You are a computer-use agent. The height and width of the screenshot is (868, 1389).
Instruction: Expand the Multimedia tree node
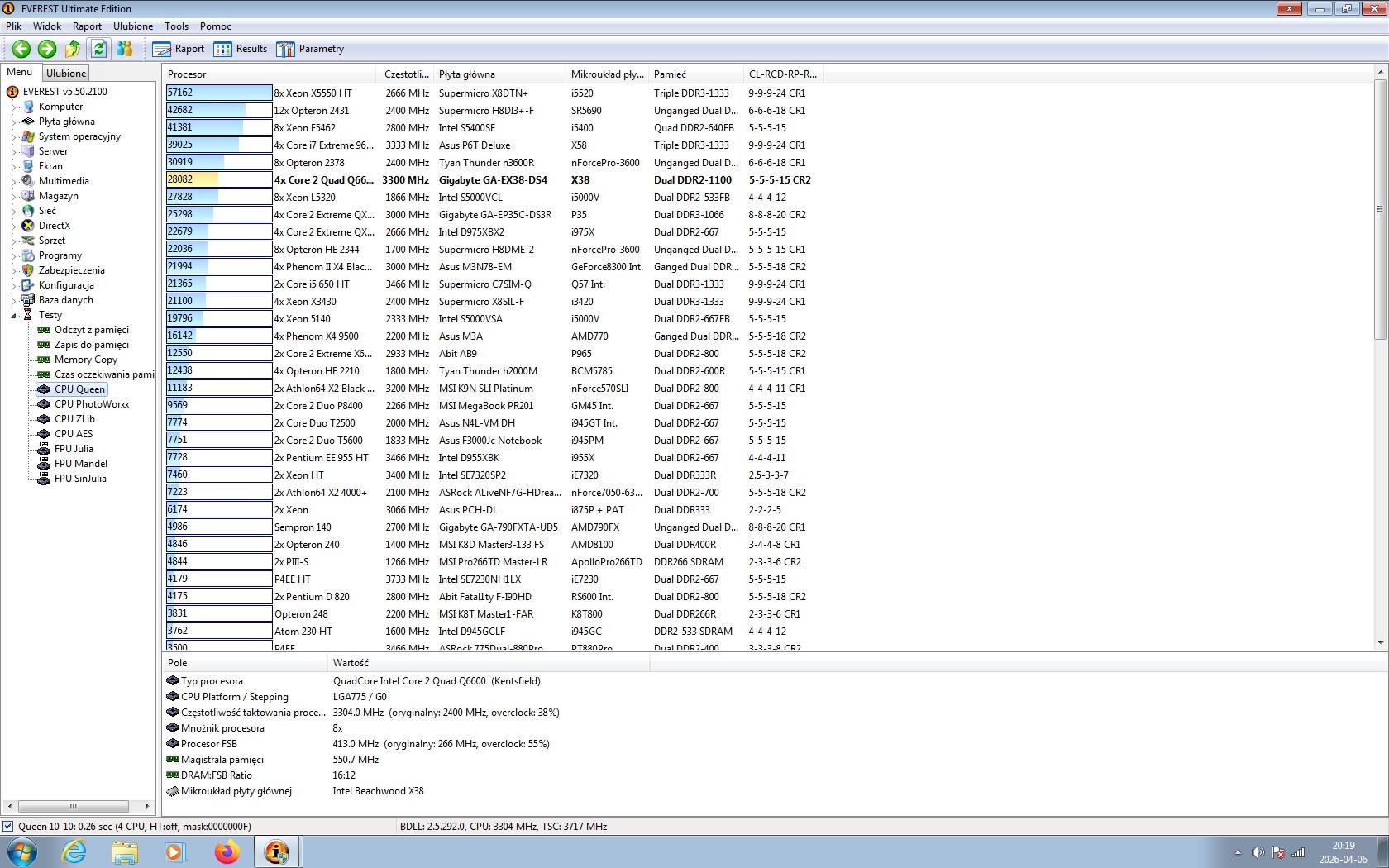point(13,182)
